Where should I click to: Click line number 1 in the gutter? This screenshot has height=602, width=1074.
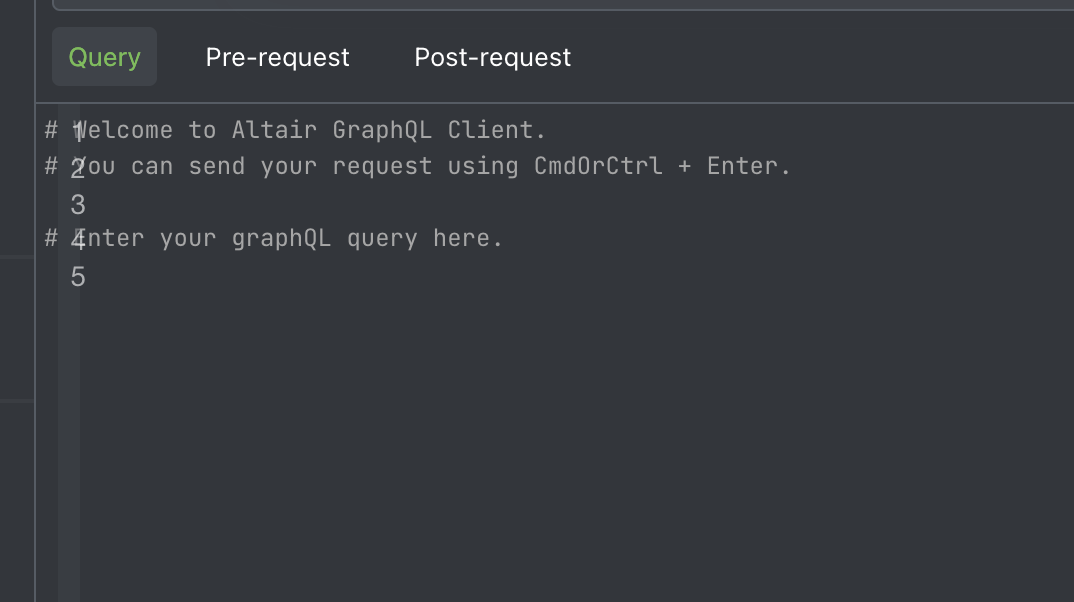point(77,130)
